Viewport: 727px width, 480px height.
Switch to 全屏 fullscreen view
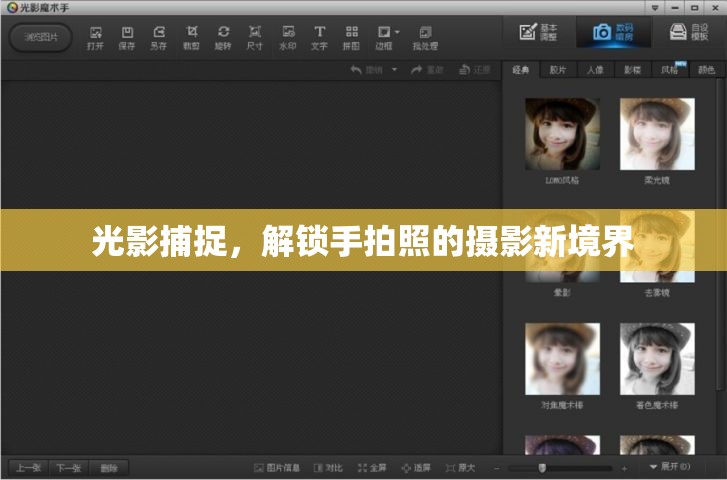coord(372,467)
